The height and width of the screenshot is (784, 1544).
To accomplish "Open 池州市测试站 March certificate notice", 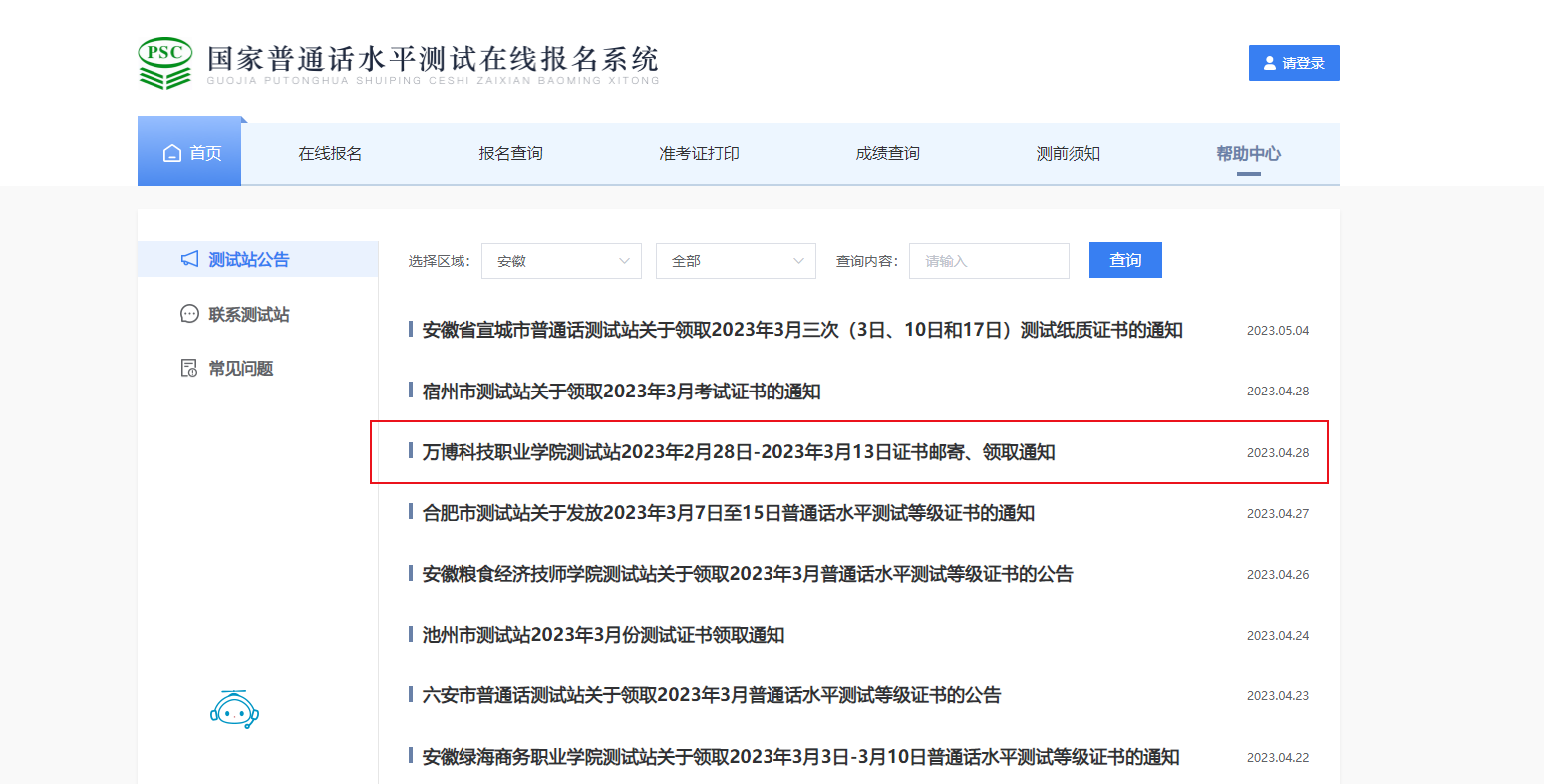I will click(603, 635).
